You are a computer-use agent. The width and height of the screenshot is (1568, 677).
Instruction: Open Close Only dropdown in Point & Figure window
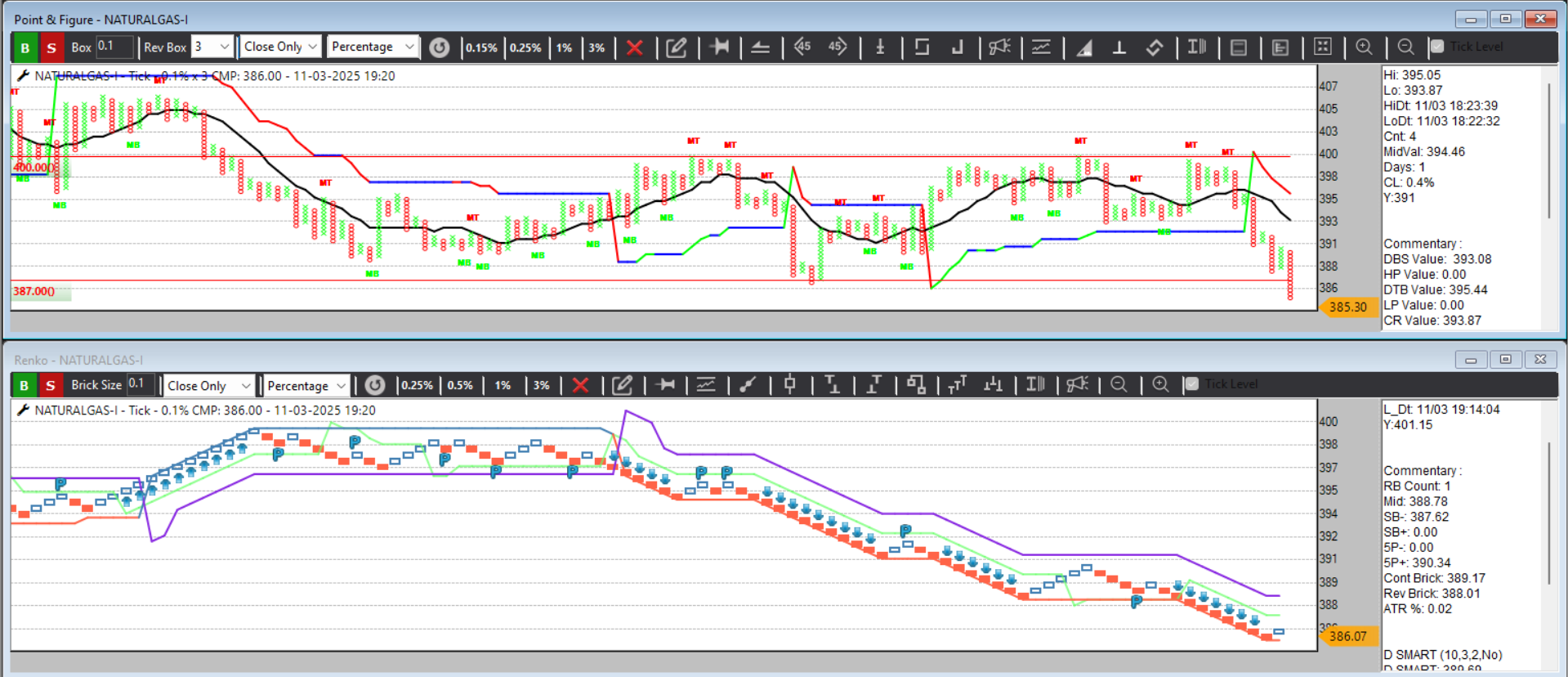280,47
